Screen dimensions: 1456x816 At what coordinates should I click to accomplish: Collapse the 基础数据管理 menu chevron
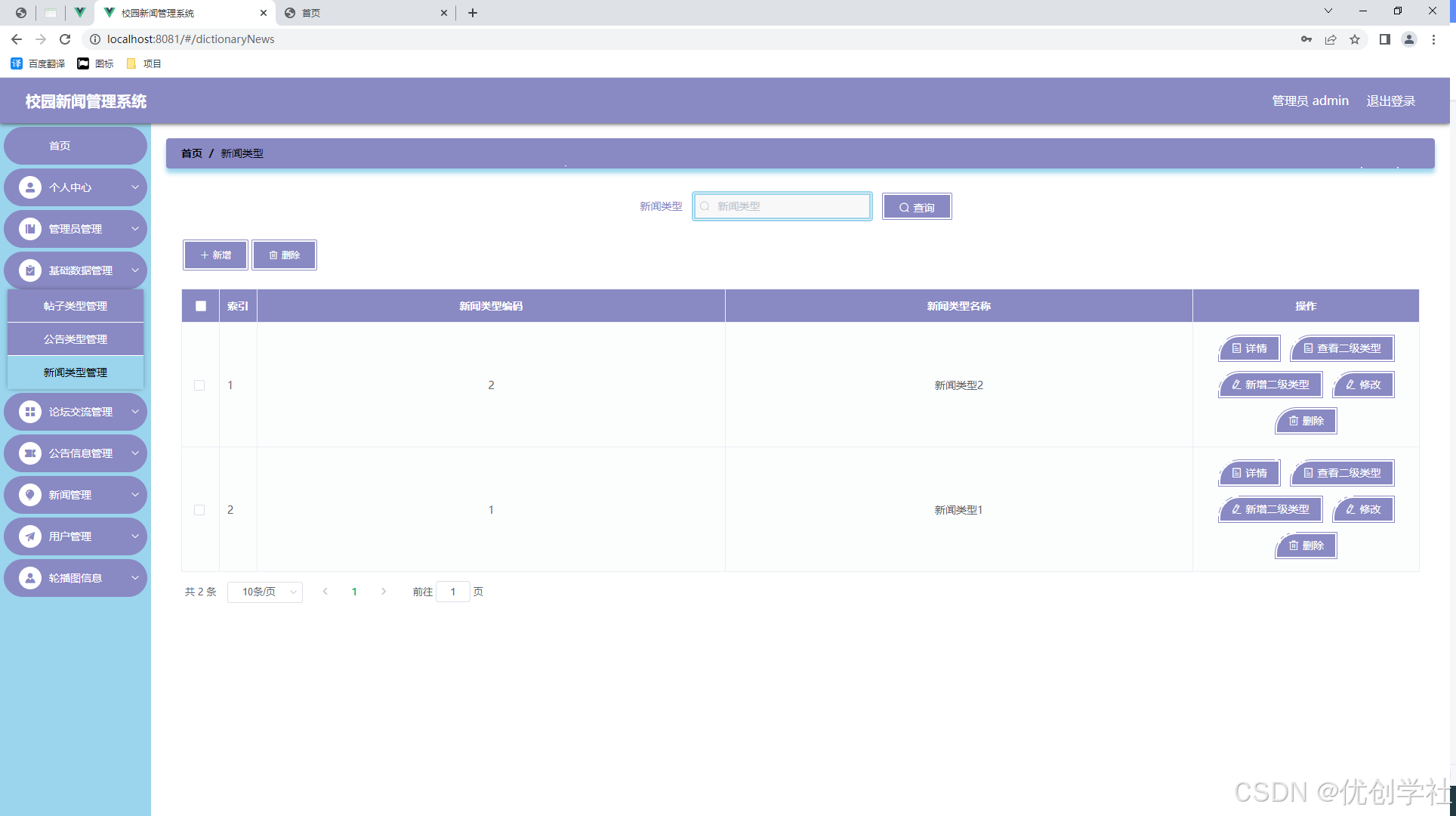point(135,270)
